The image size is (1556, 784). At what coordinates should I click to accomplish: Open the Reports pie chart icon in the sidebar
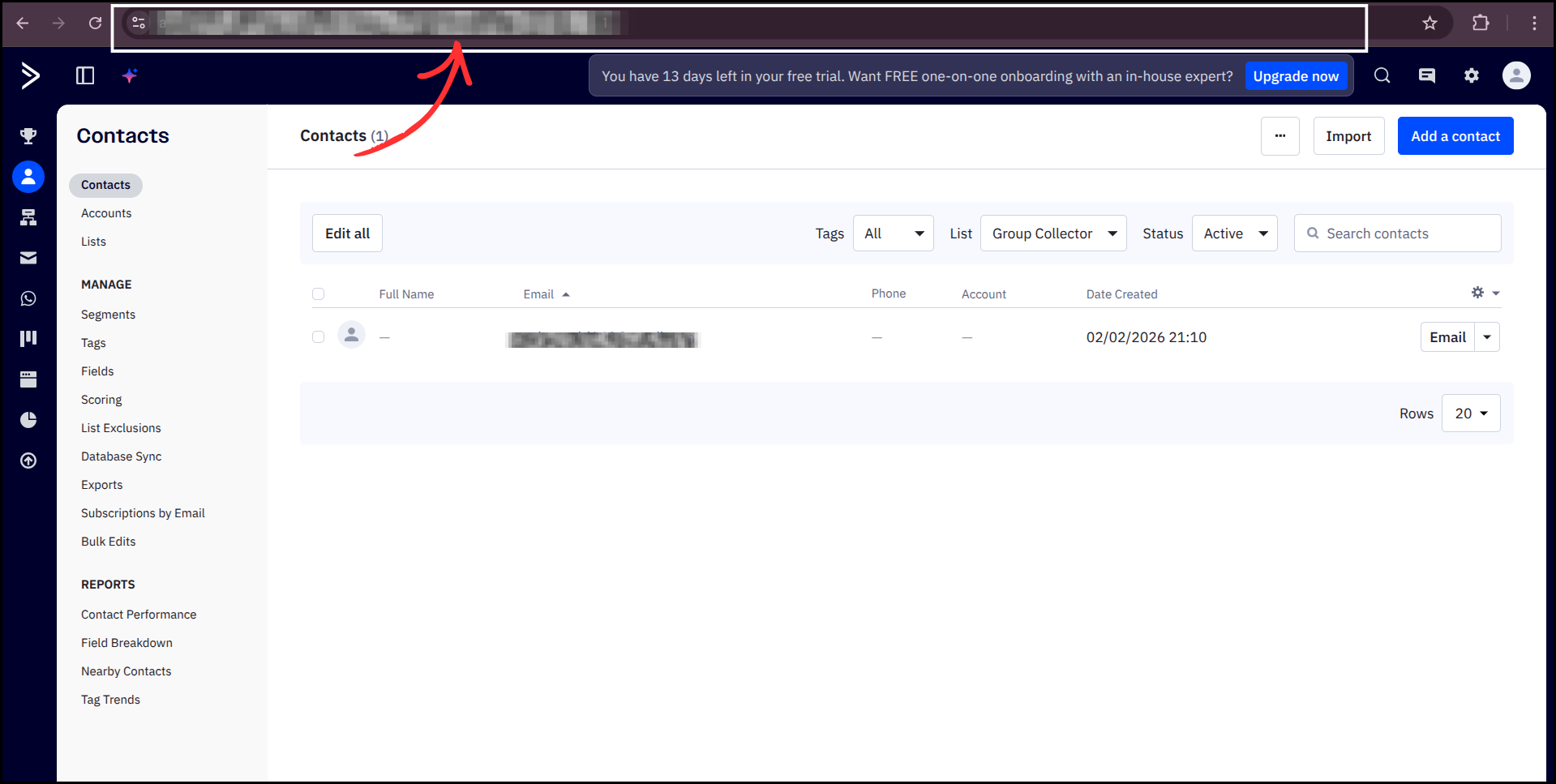tap(28, 419)
